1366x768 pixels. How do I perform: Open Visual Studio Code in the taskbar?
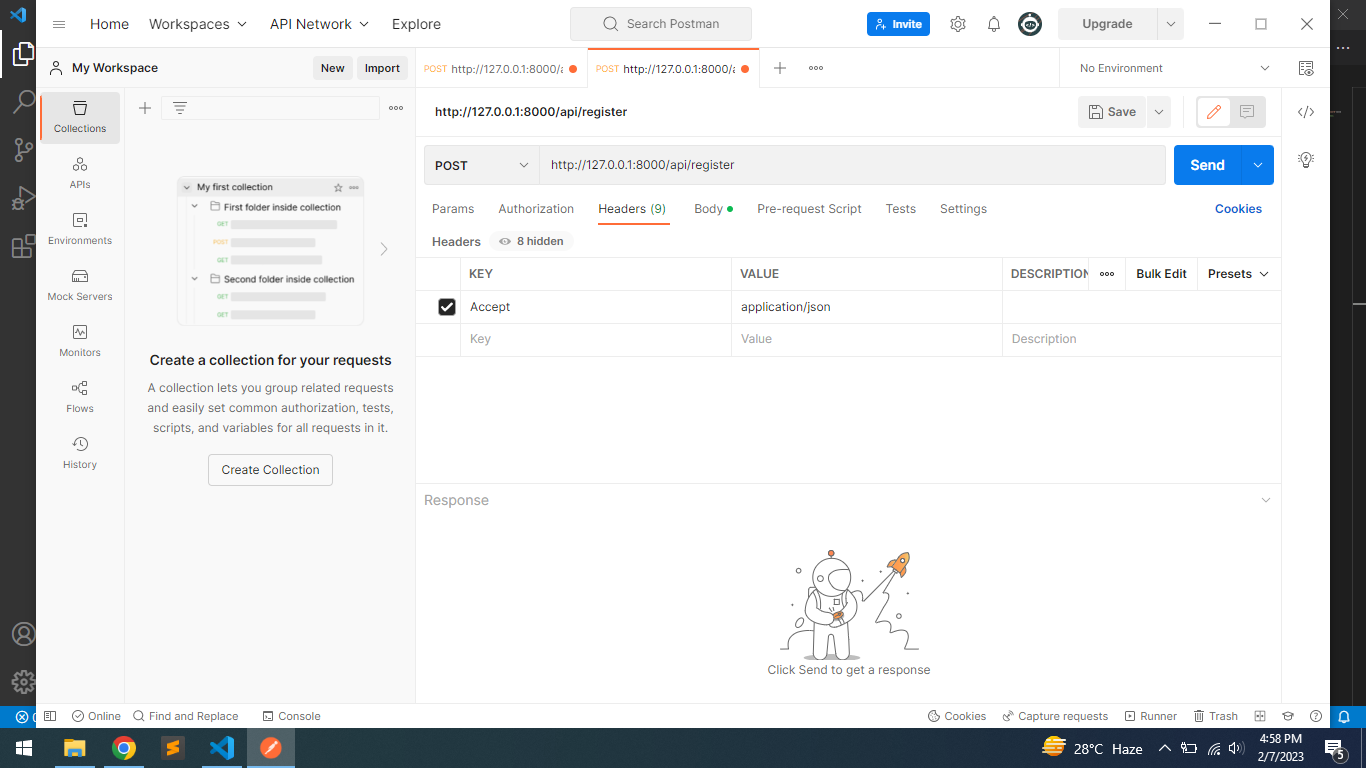click(x=222, y=748)
